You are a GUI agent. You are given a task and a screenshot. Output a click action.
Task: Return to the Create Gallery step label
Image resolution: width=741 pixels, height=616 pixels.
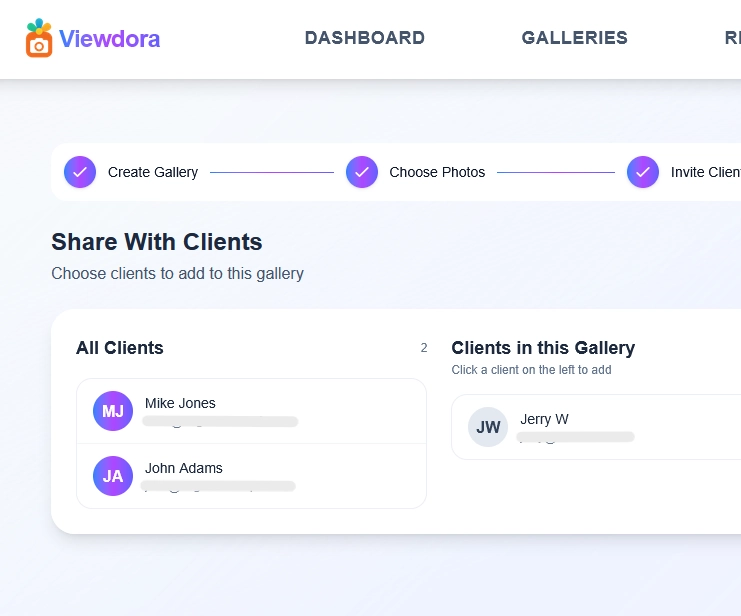153,172
